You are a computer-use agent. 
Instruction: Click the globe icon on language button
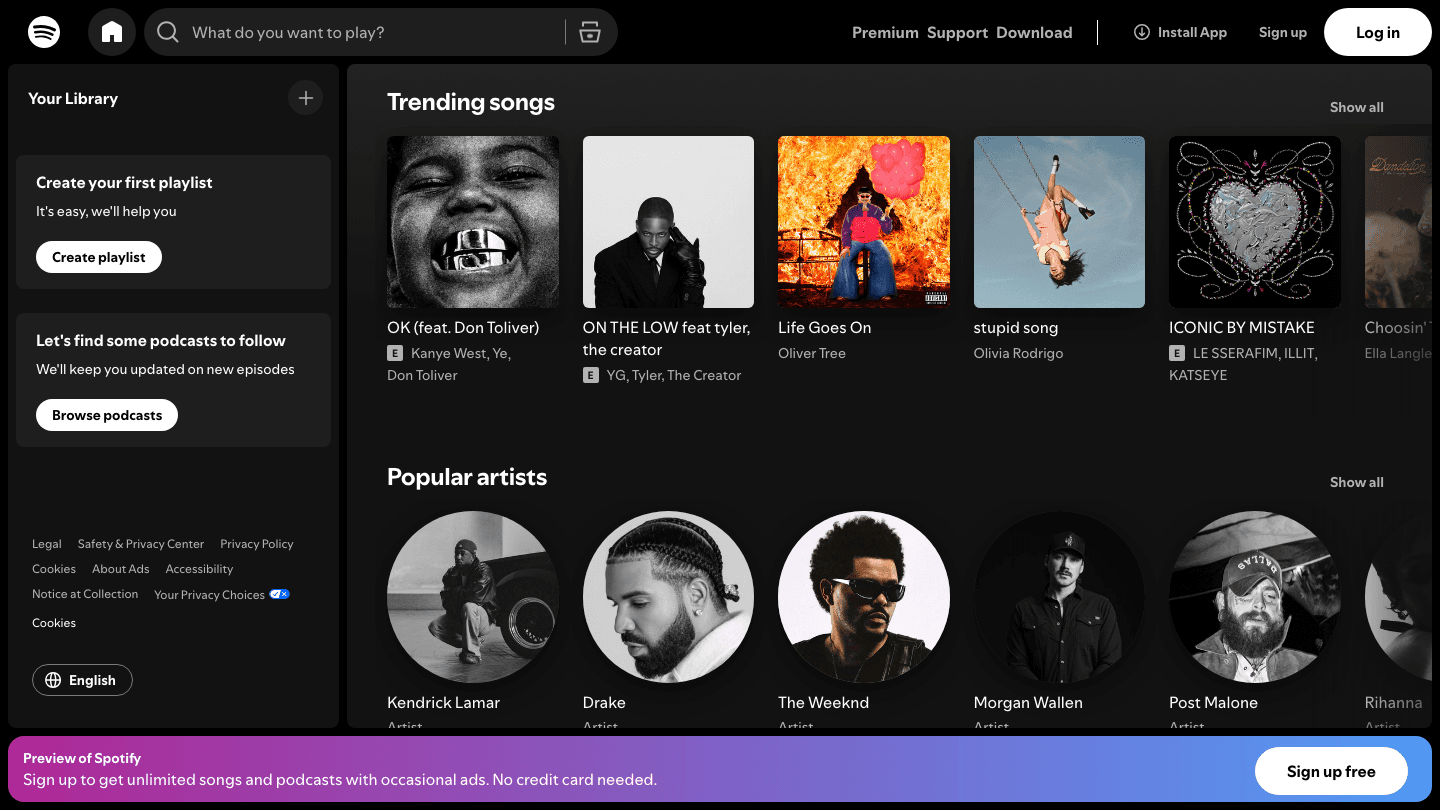point(53,680)
